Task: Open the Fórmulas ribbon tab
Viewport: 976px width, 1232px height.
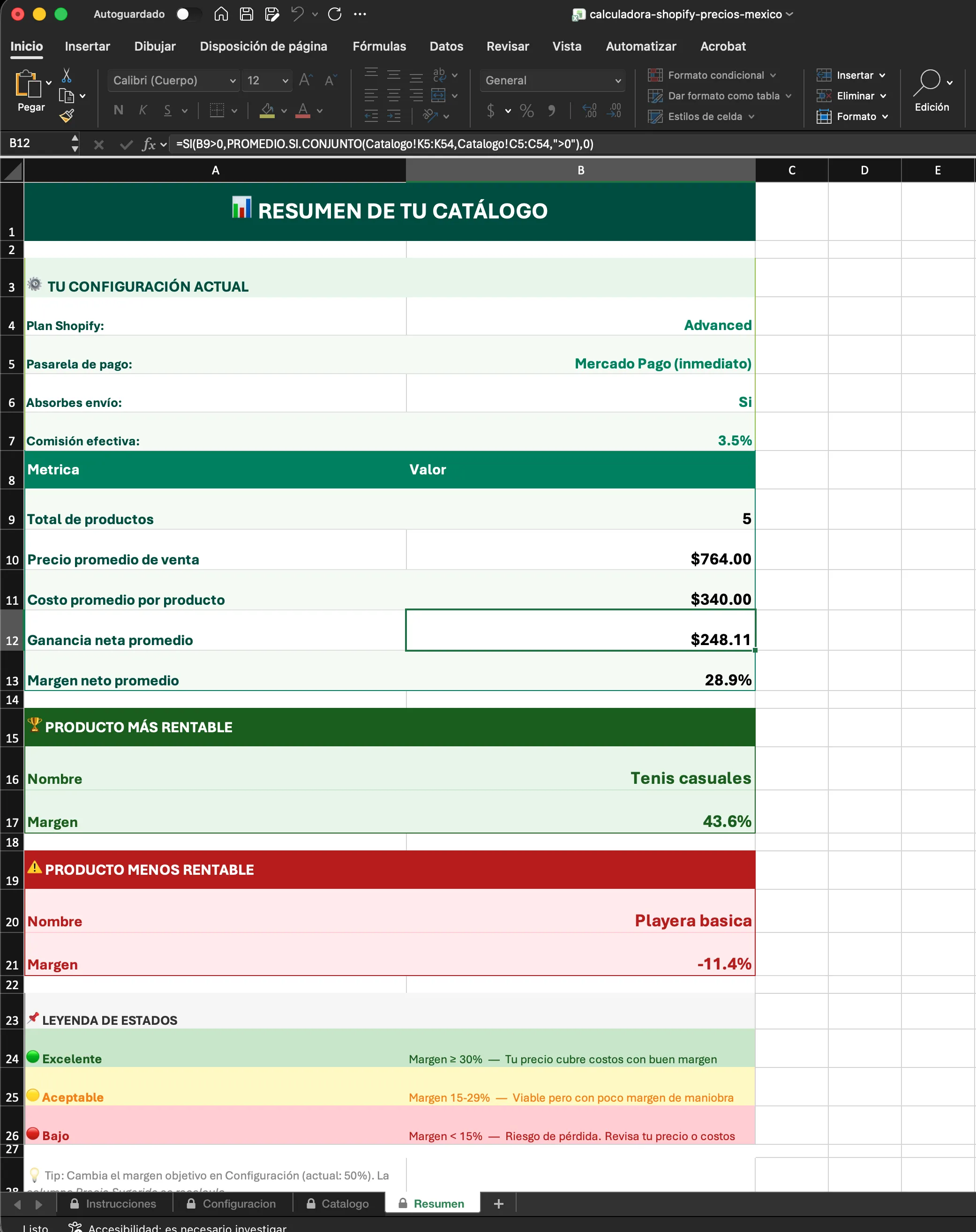Action: click(x=379, y=46)
